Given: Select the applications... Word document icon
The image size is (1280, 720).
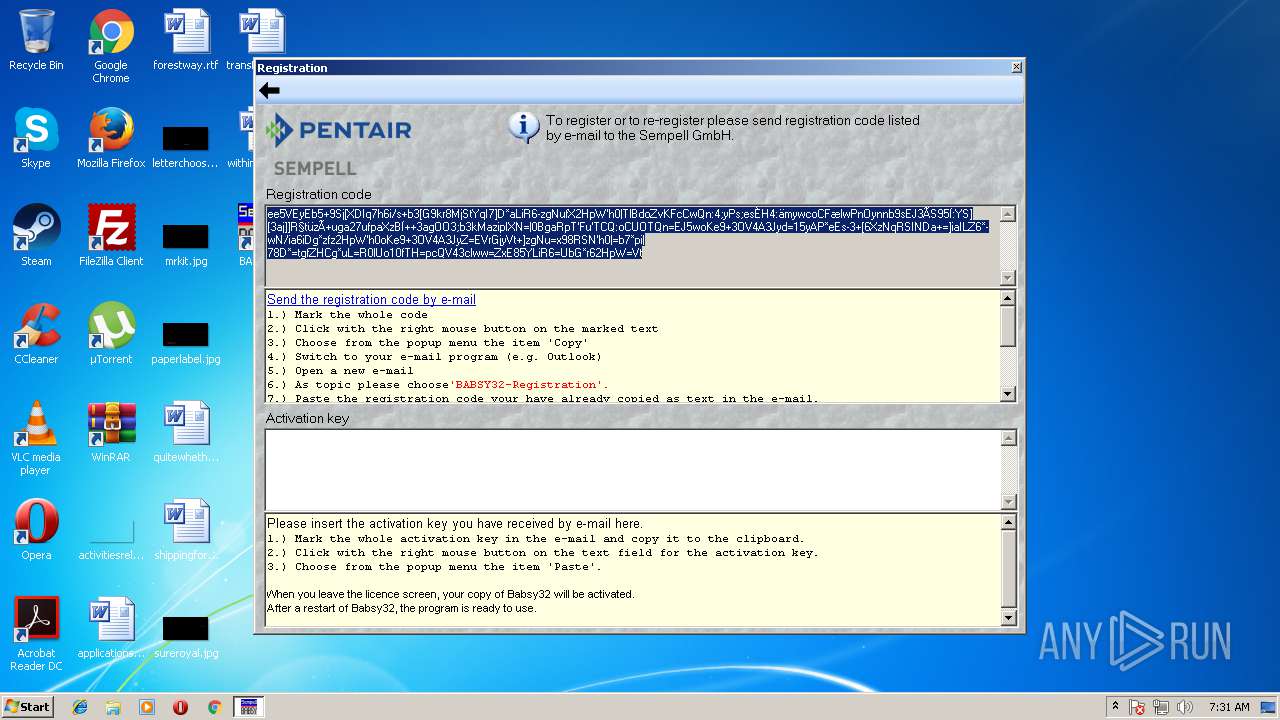Looking at the screenshot, I should (x=111, y=628).
